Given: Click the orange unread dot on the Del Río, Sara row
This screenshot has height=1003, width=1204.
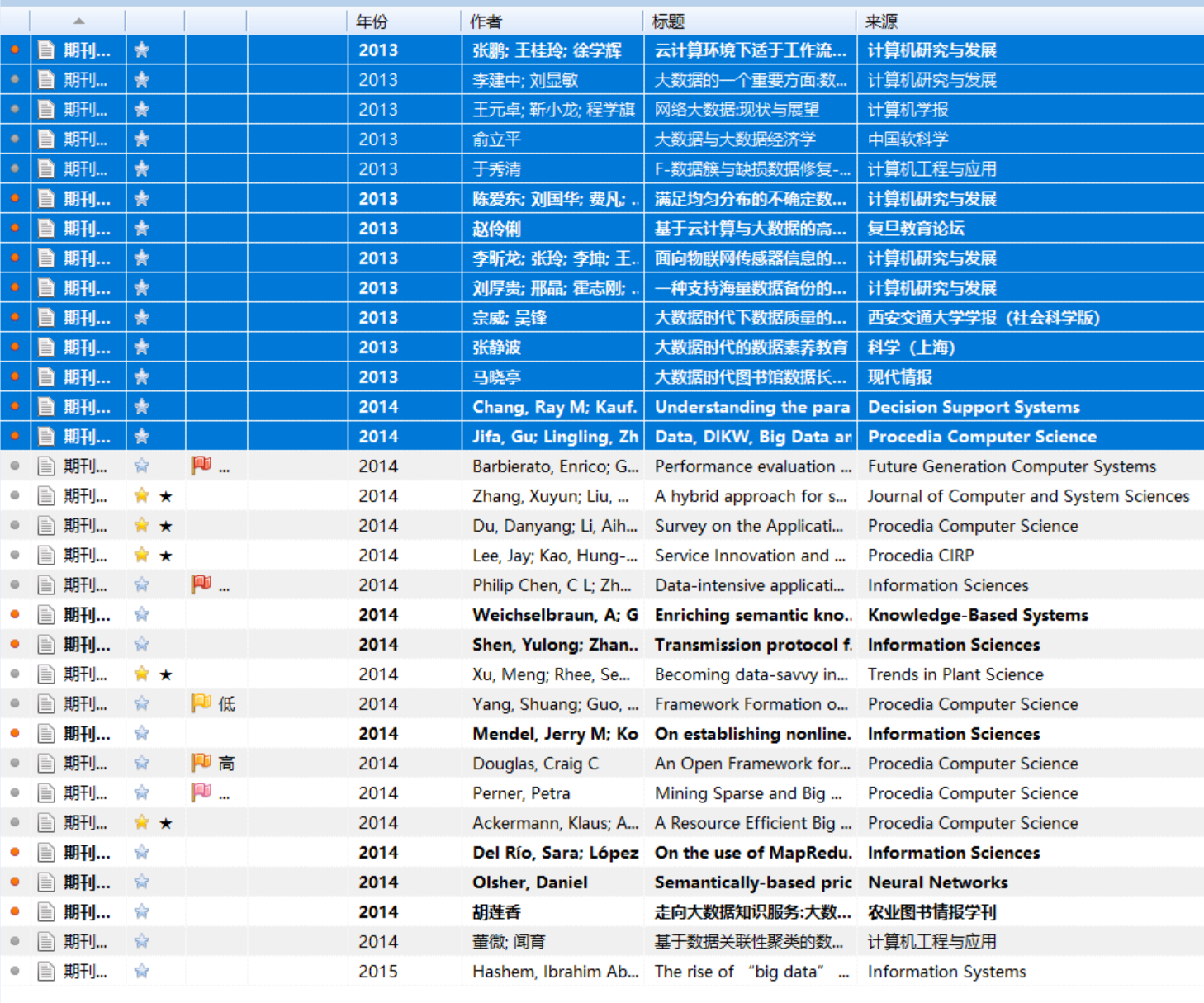Looking at the screenshot, I should 15,853.
